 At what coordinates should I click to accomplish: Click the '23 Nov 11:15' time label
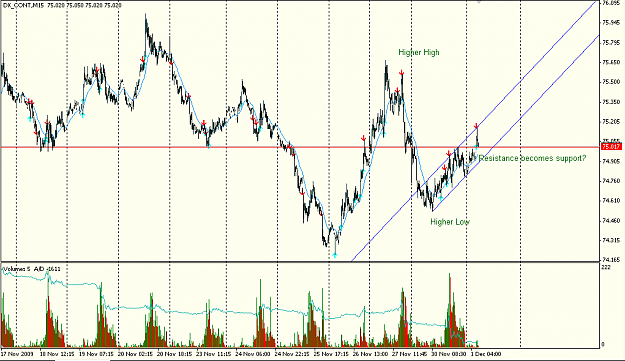pyautogui.click(x=213, y=354)
